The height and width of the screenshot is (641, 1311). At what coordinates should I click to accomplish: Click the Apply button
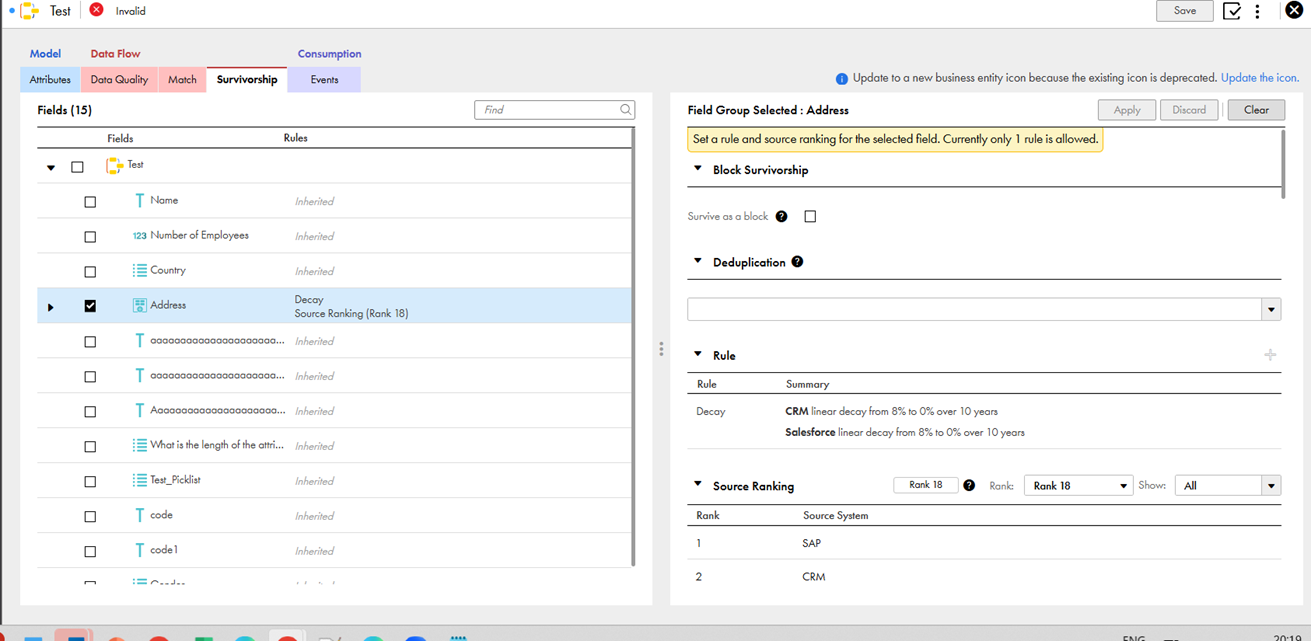1127,110
